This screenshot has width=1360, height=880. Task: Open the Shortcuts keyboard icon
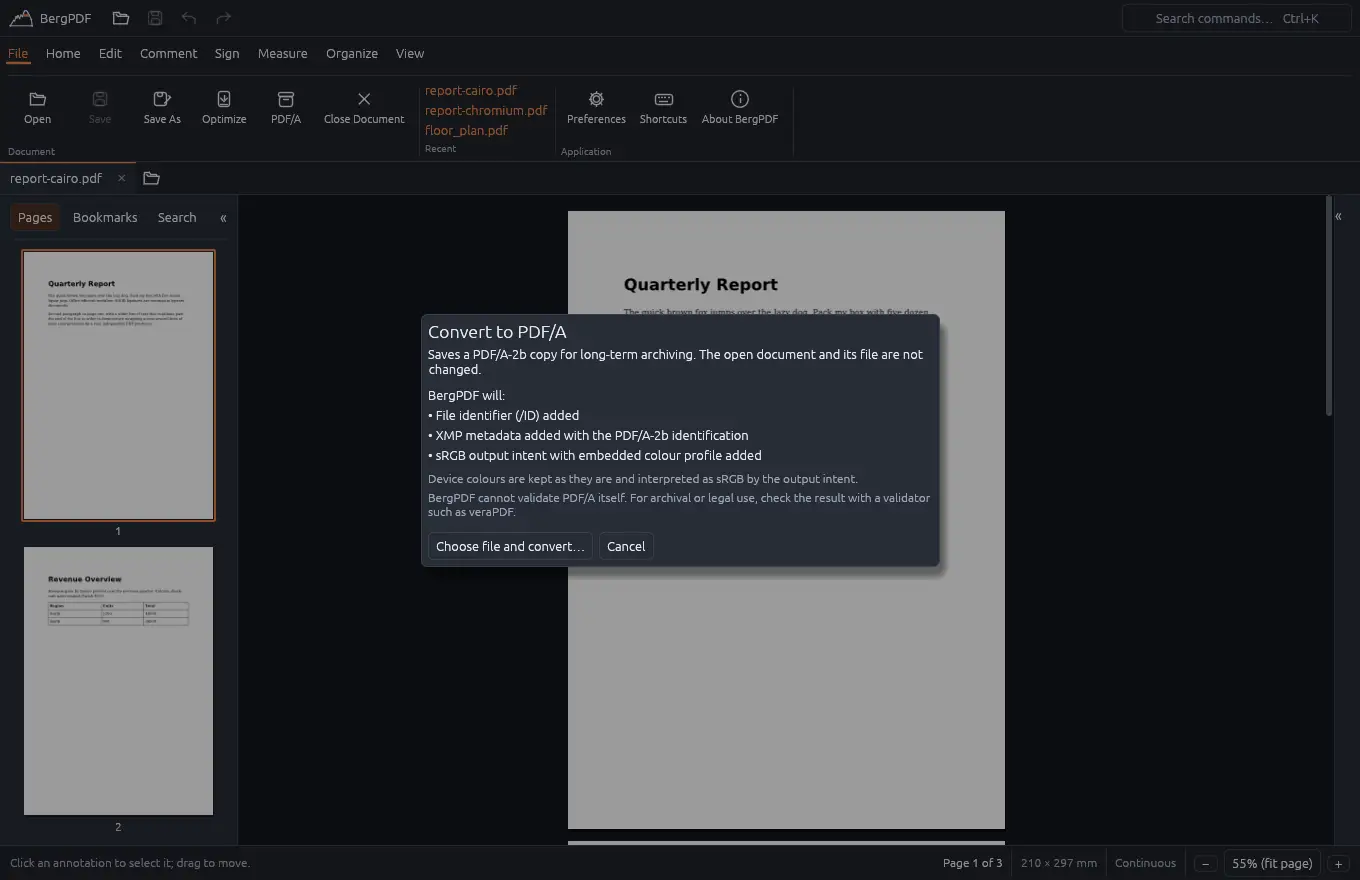point(663,108)
